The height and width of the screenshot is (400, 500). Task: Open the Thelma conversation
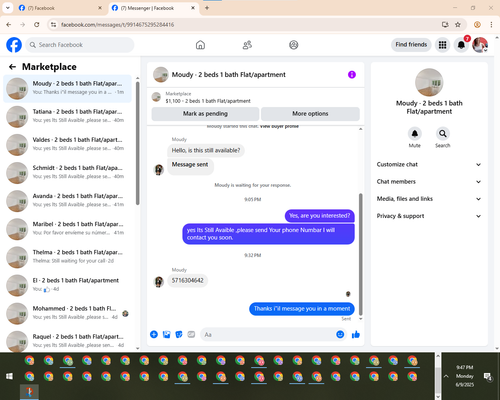(68, 257)
